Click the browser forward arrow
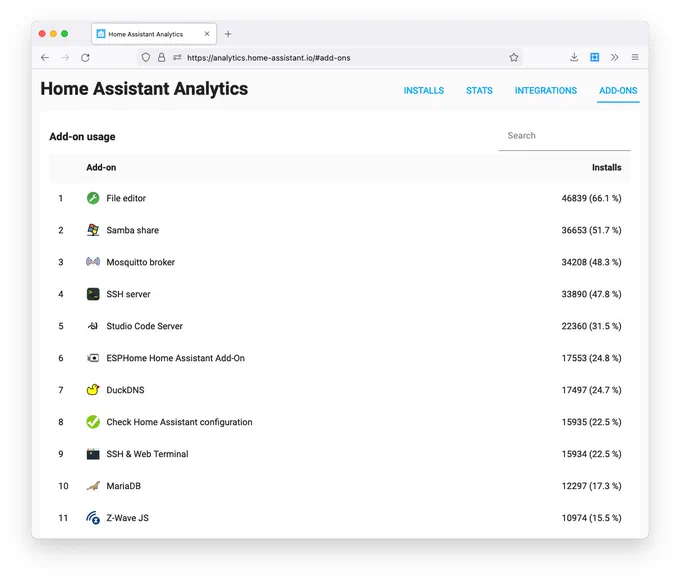 [65, 58]
